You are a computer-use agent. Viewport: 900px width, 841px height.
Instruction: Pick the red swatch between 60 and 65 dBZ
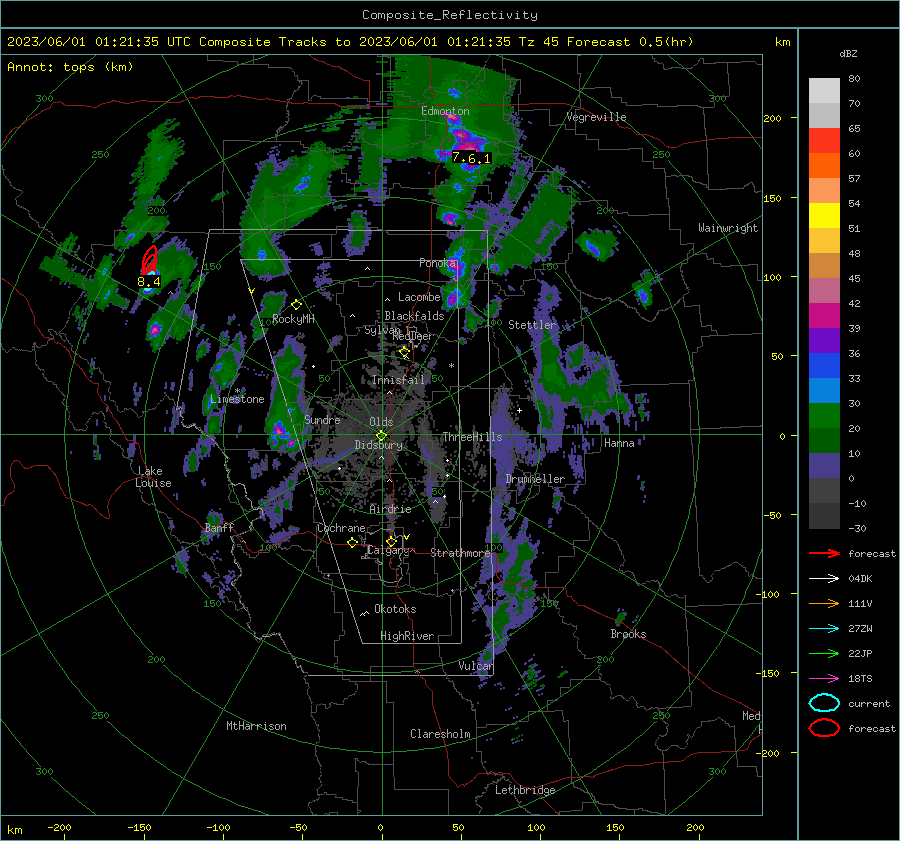(x=824, y=141)
